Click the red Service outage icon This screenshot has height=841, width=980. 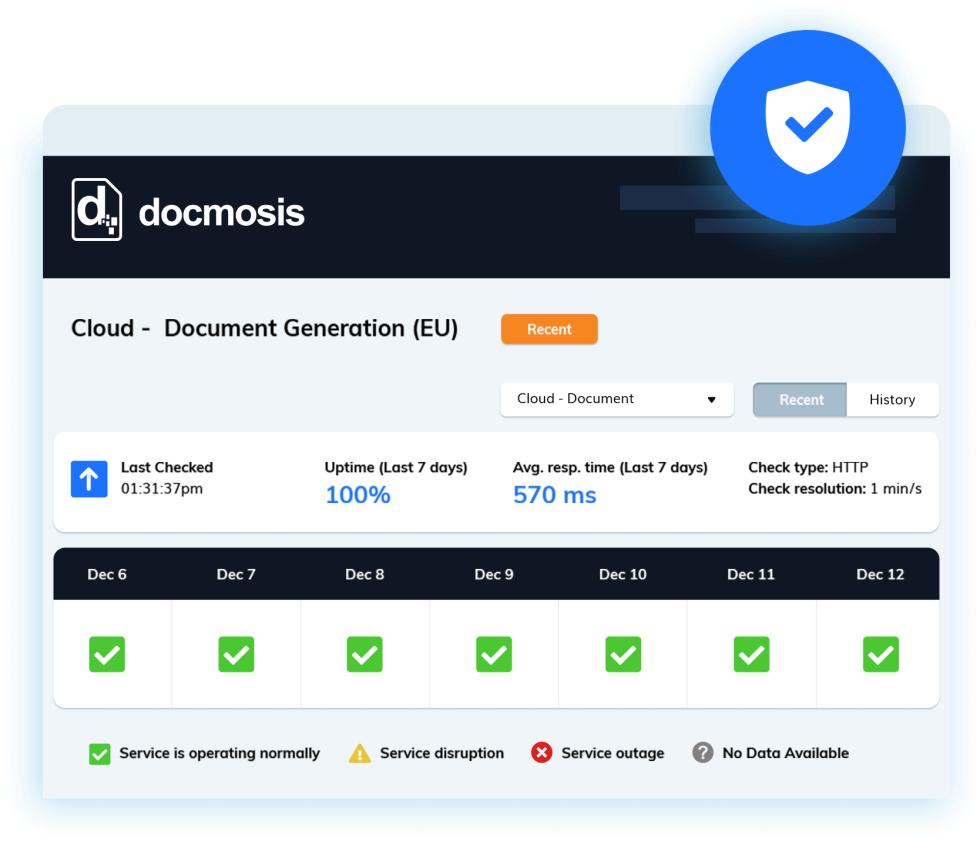tap(541, 752)
